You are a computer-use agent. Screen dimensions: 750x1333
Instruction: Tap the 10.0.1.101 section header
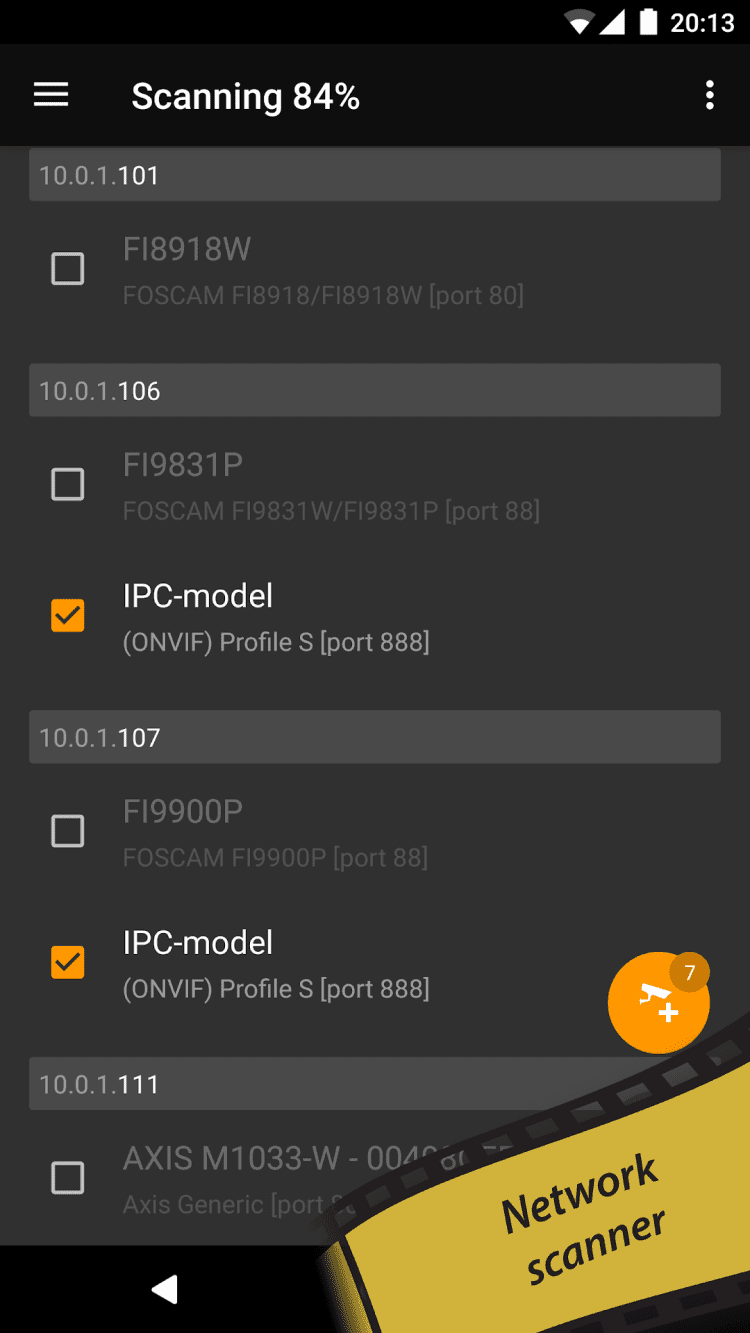374,175
